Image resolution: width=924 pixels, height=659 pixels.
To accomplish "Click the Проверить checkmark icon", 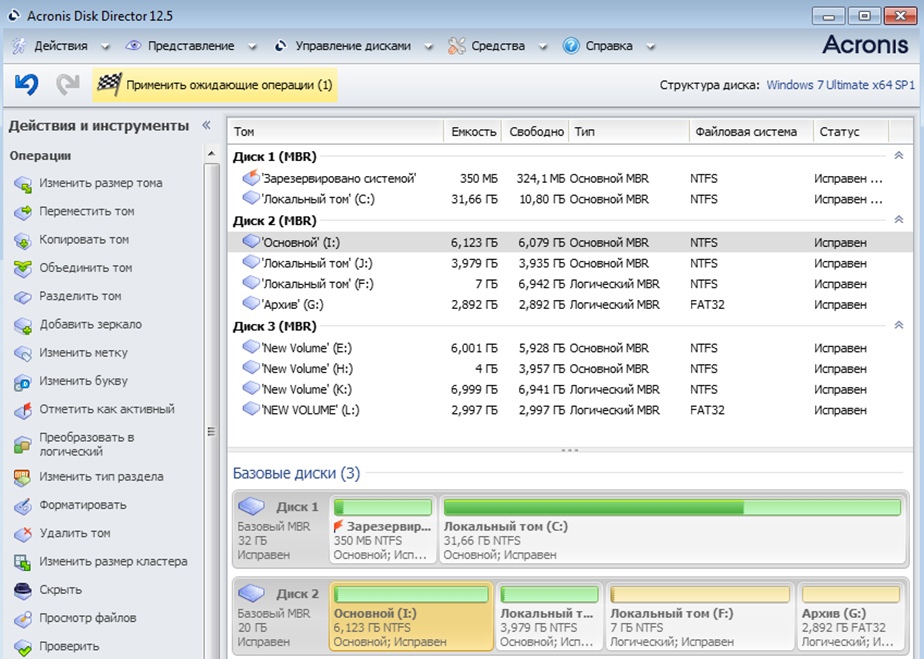I will click(x=22, y=647).
